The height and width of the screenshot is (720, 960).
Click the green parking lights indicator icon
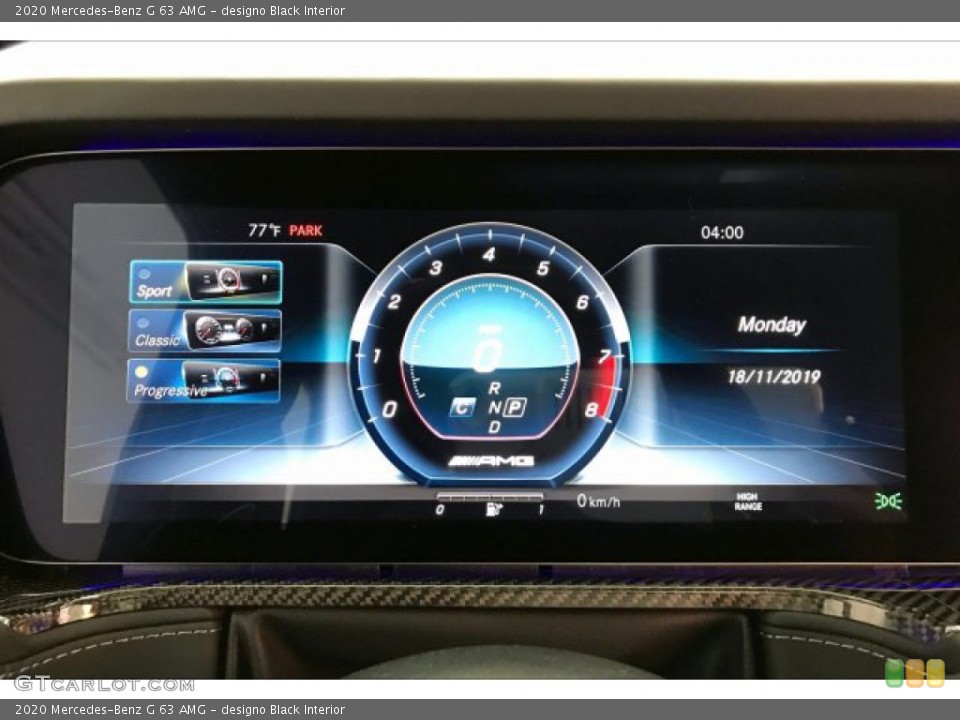888,501
